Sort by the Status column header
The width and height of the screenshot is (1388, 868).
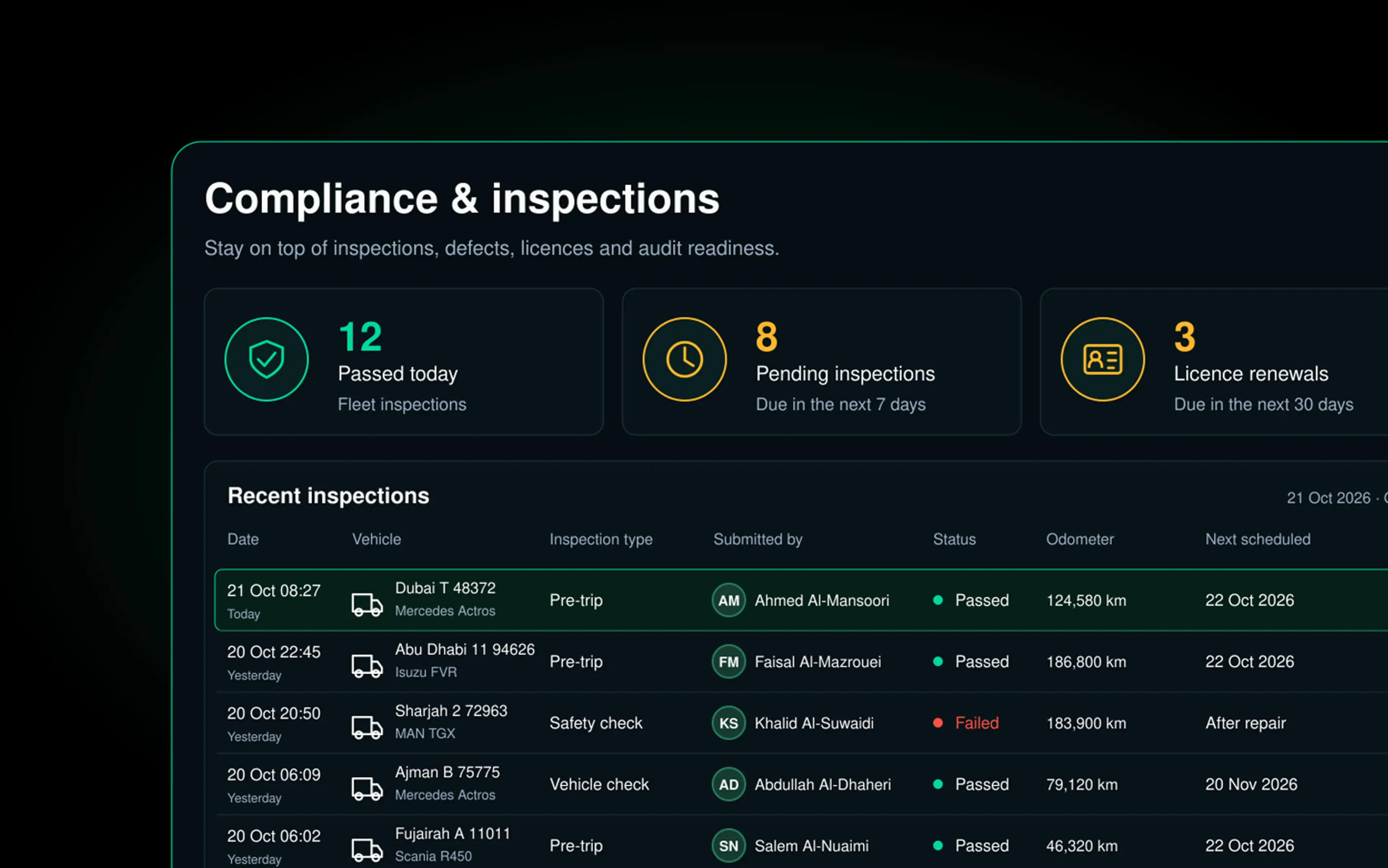point(954,539)
